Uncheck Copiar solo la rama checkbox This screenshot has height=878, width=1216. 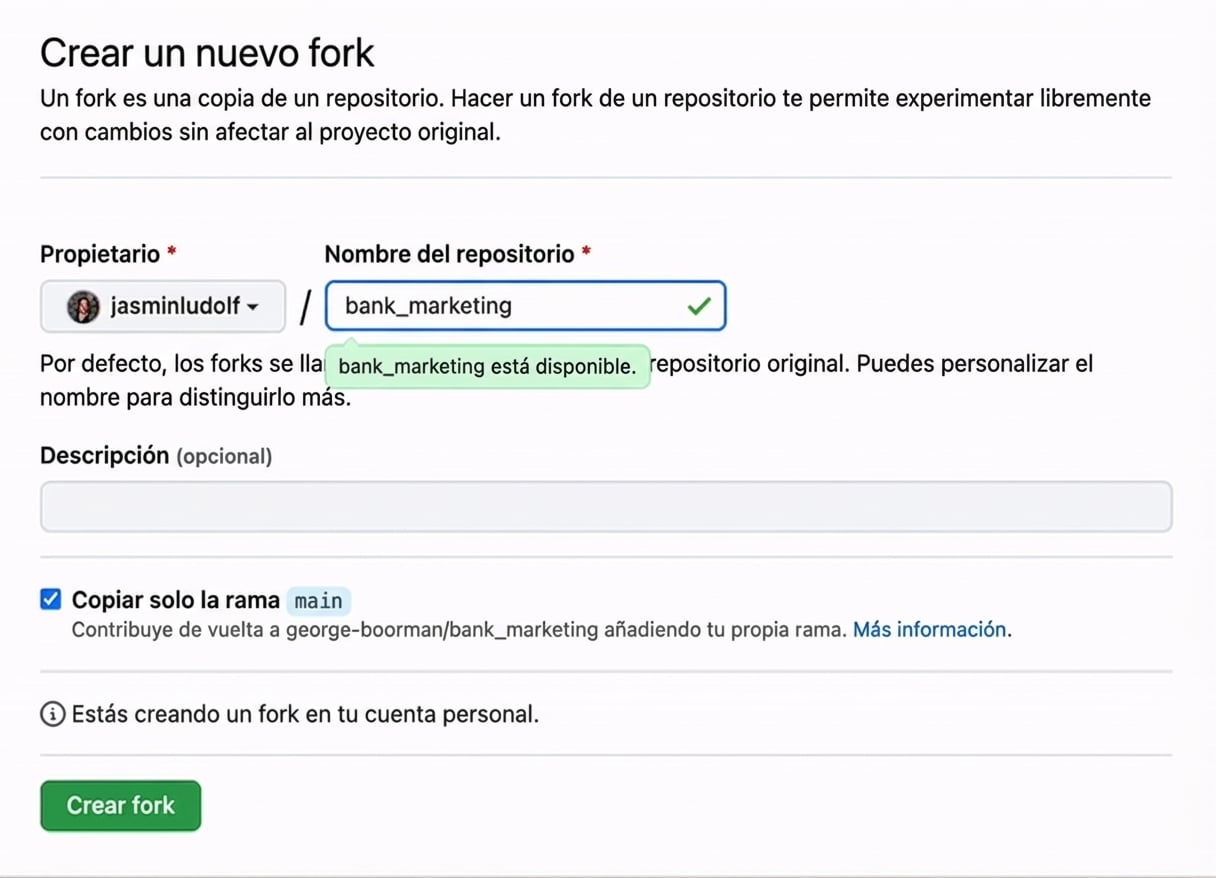(x=50, y=600)
